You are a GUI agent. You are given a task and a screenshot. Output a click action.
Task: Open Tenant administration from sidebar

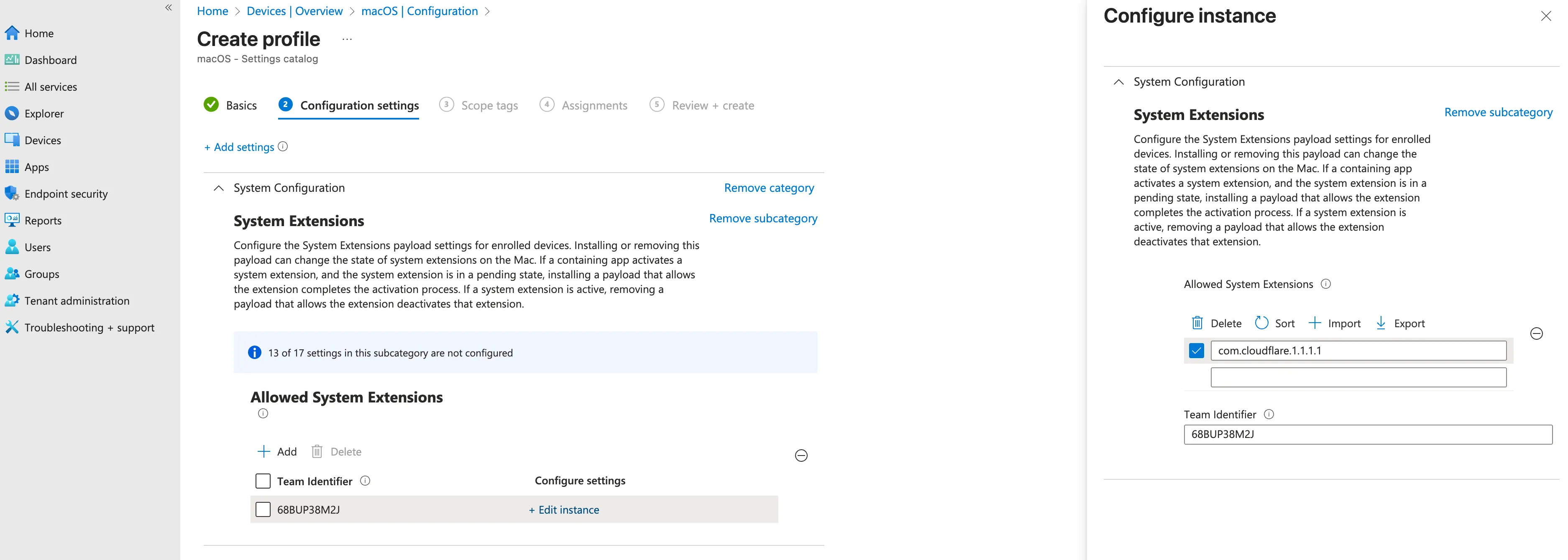77,300
